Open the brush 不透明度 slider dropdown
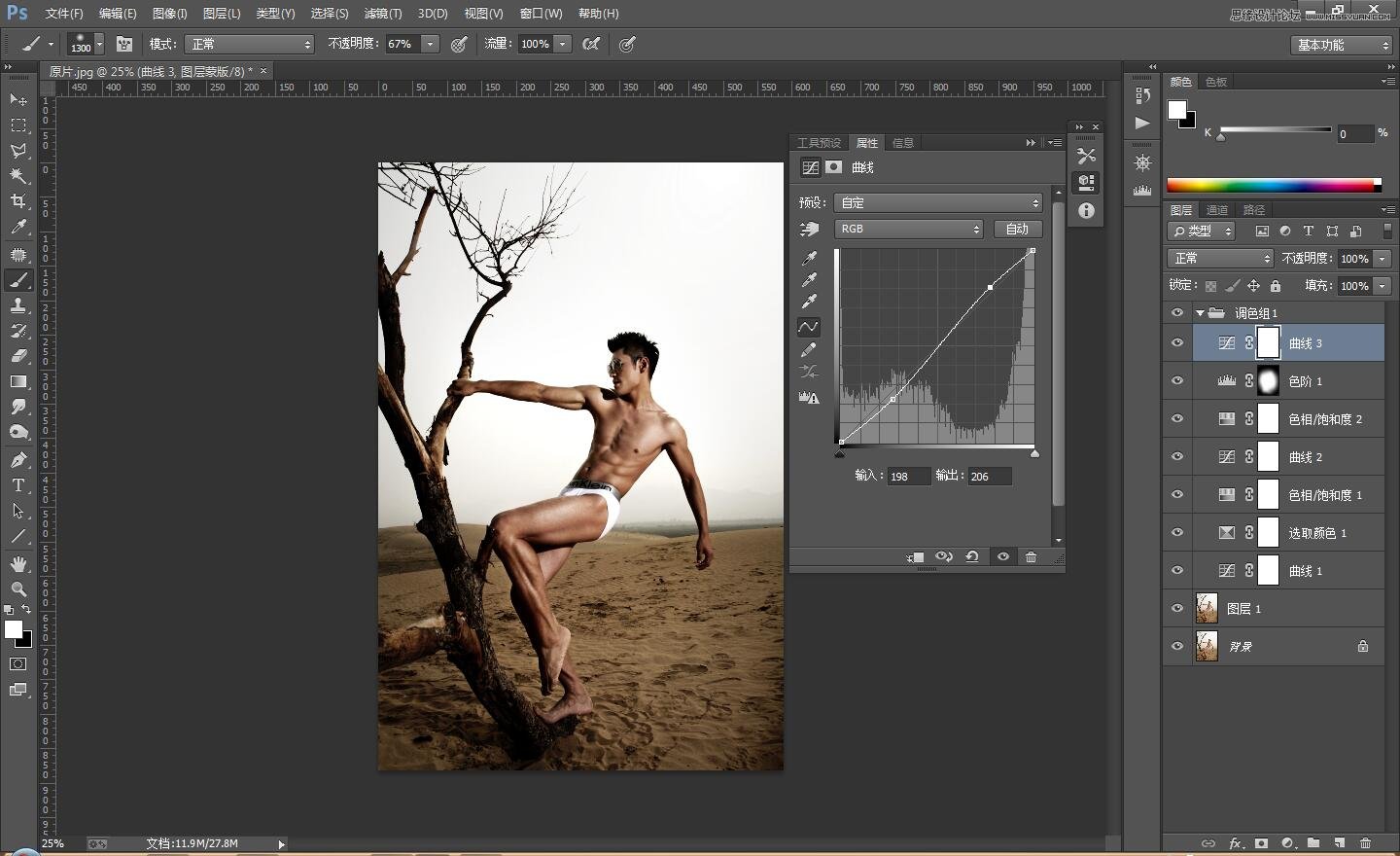Image resolution: width=1400 pixels, height=856 pixels. pyautogui.click(x=430, y=44)
